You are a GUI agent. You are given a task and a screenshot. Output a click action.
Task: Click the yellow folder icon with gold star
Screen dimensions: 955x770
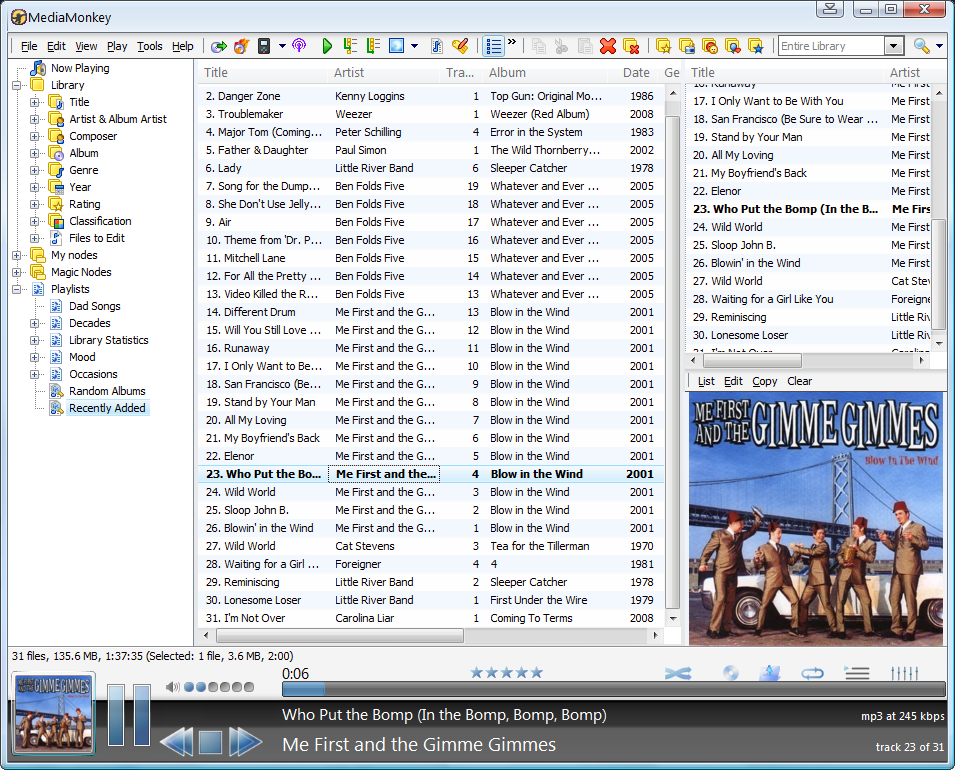coord(663,46)
